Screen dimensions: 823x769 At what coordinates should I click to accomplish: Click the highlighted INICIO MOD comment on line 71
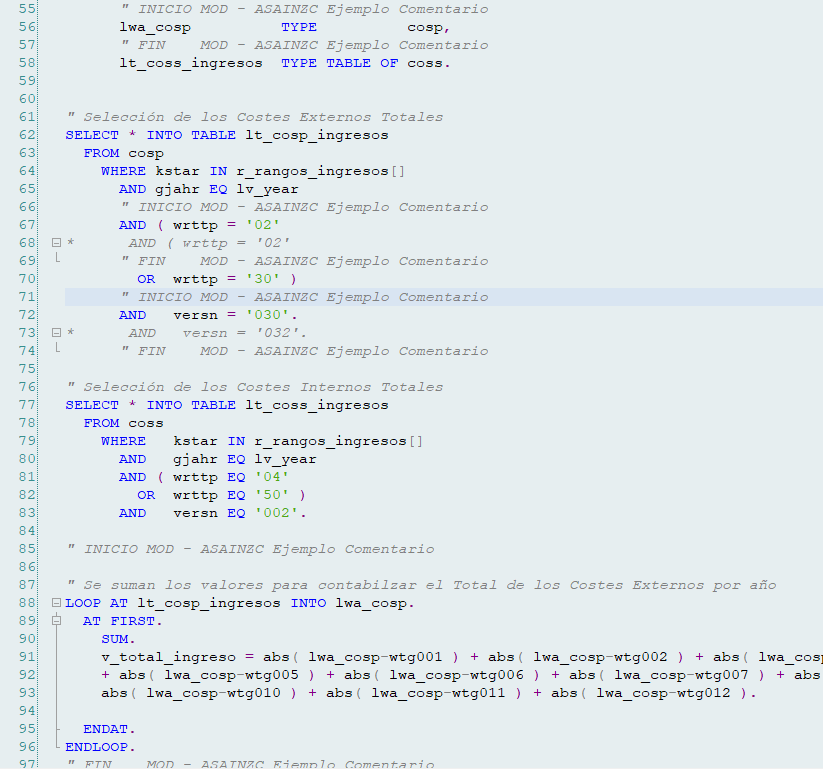click(x=304, y=297)
